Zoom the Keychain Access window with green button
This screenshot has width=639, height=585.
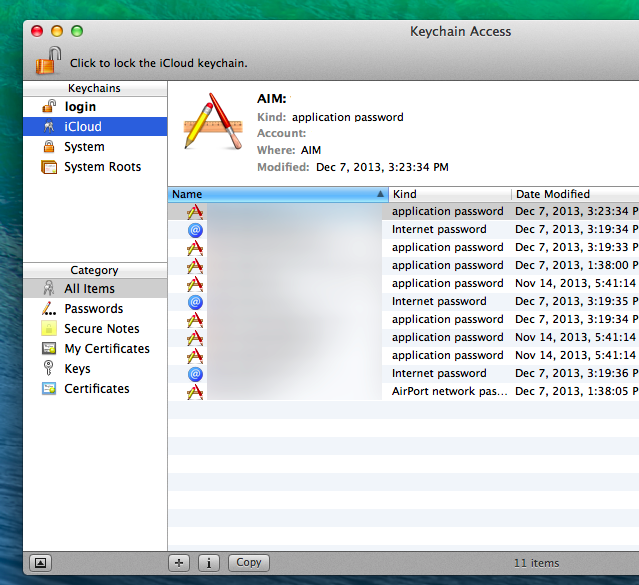[77, 31]
